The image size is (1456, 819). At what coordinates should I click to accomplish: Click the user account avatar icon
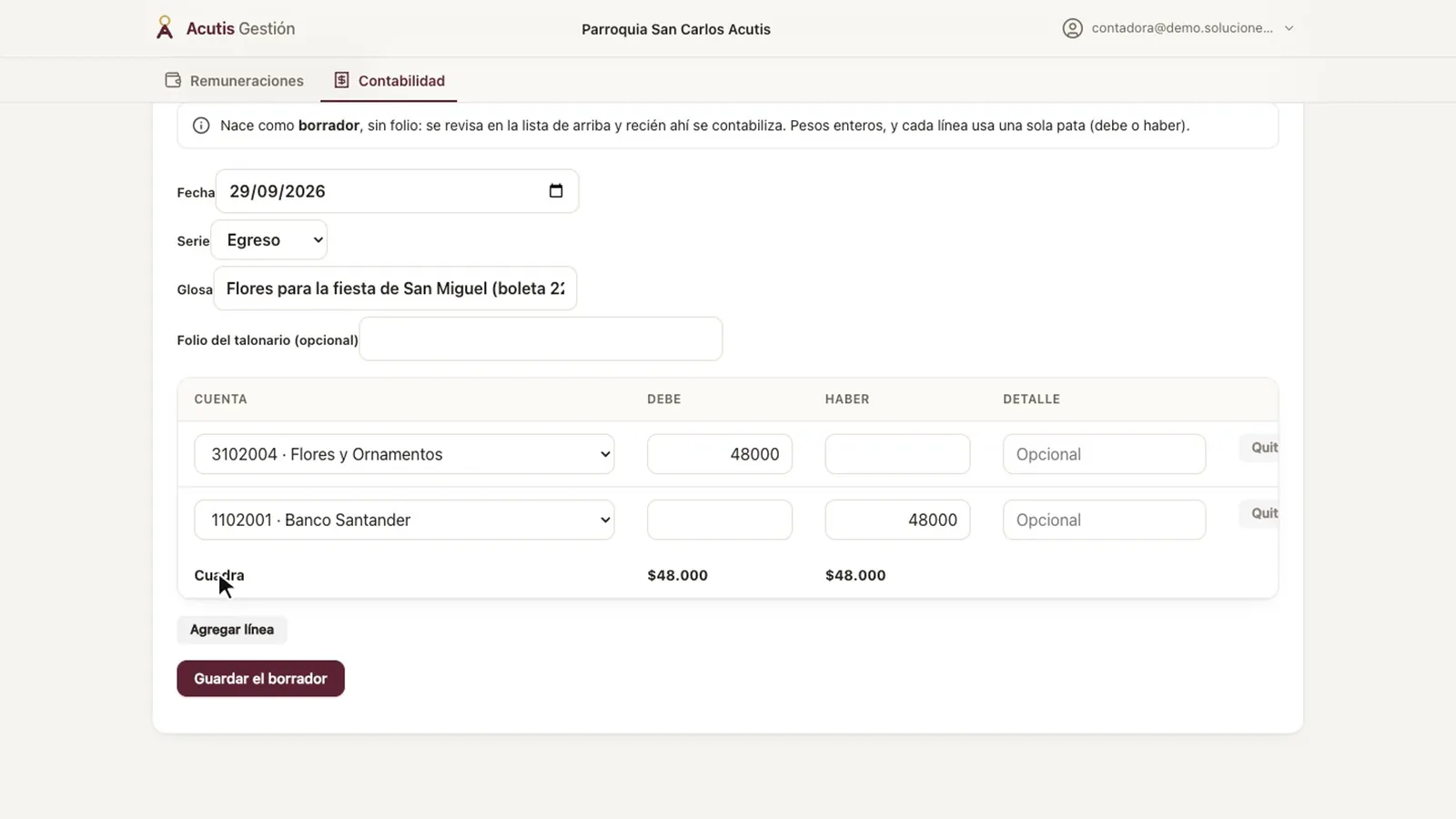pos(1073,28)
